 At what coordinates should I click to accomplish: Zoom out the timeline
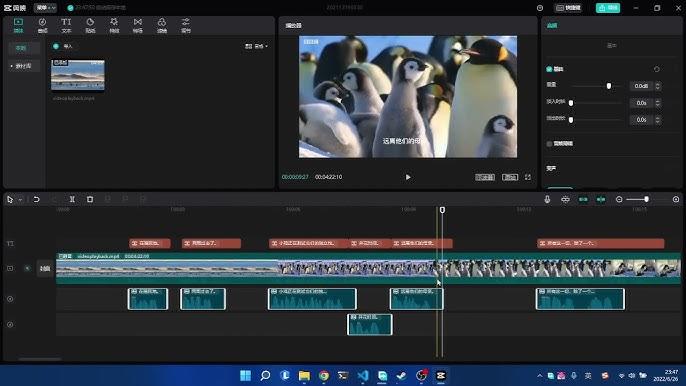619,200
